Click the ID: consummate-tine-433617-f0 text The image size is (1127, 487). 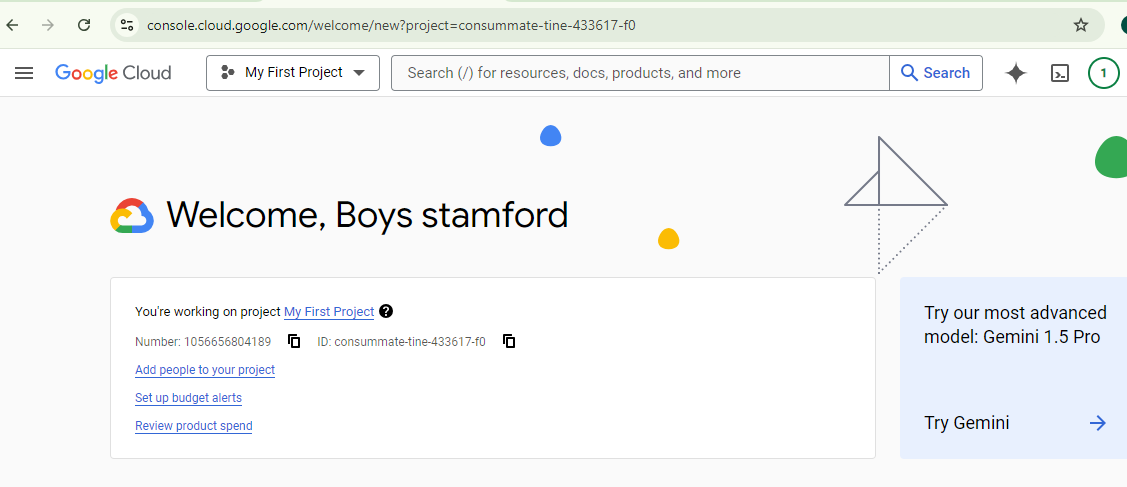click(401, 342)
